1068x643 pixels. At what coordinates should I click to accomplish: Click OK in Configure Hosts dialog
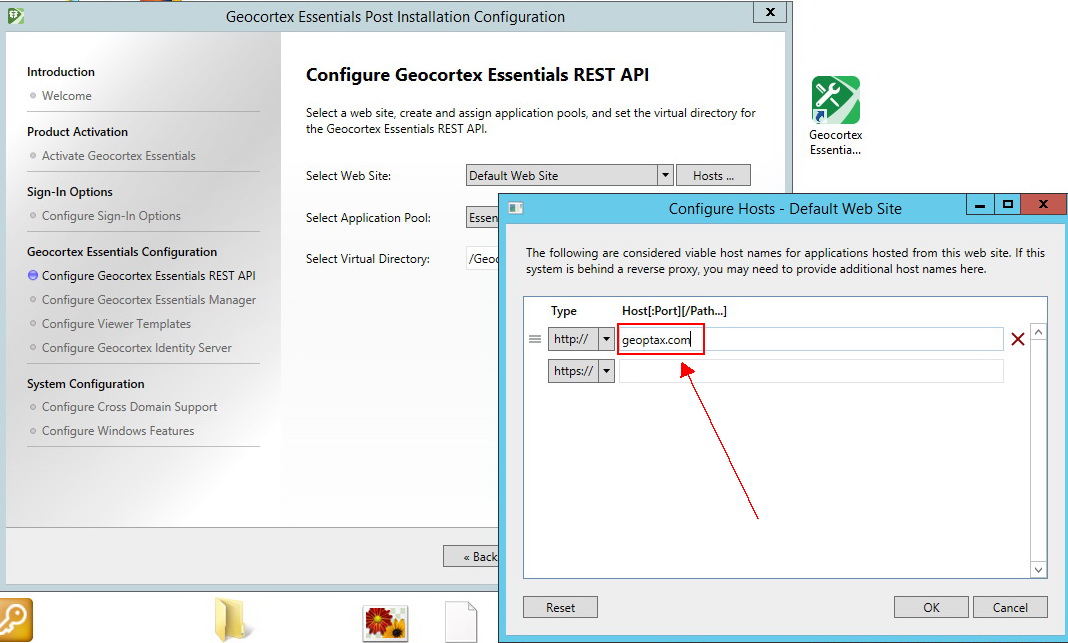click(x=931, y=608)
